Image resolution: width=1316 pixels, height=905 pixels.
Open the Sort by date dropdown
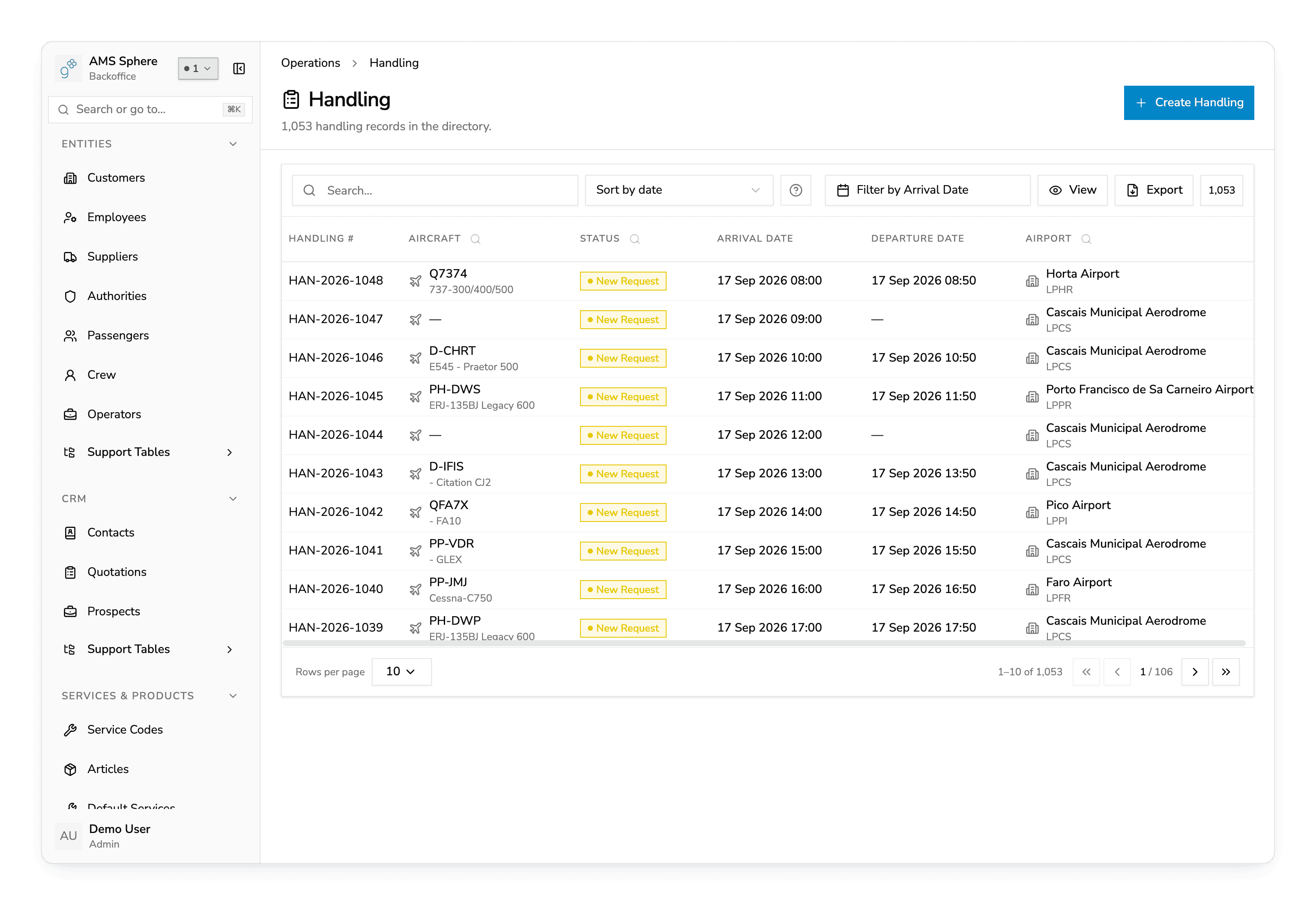[x=679, y=190]
